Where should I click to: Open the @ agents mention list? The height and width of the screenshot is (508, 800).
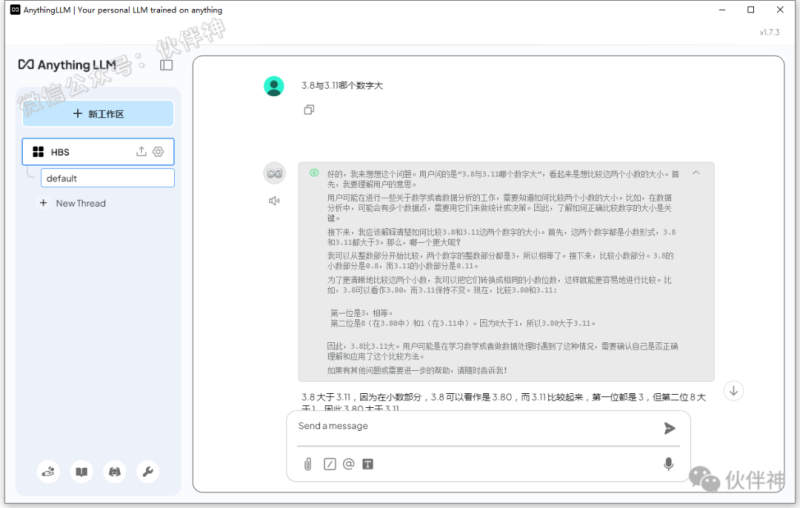coord(349,464)
